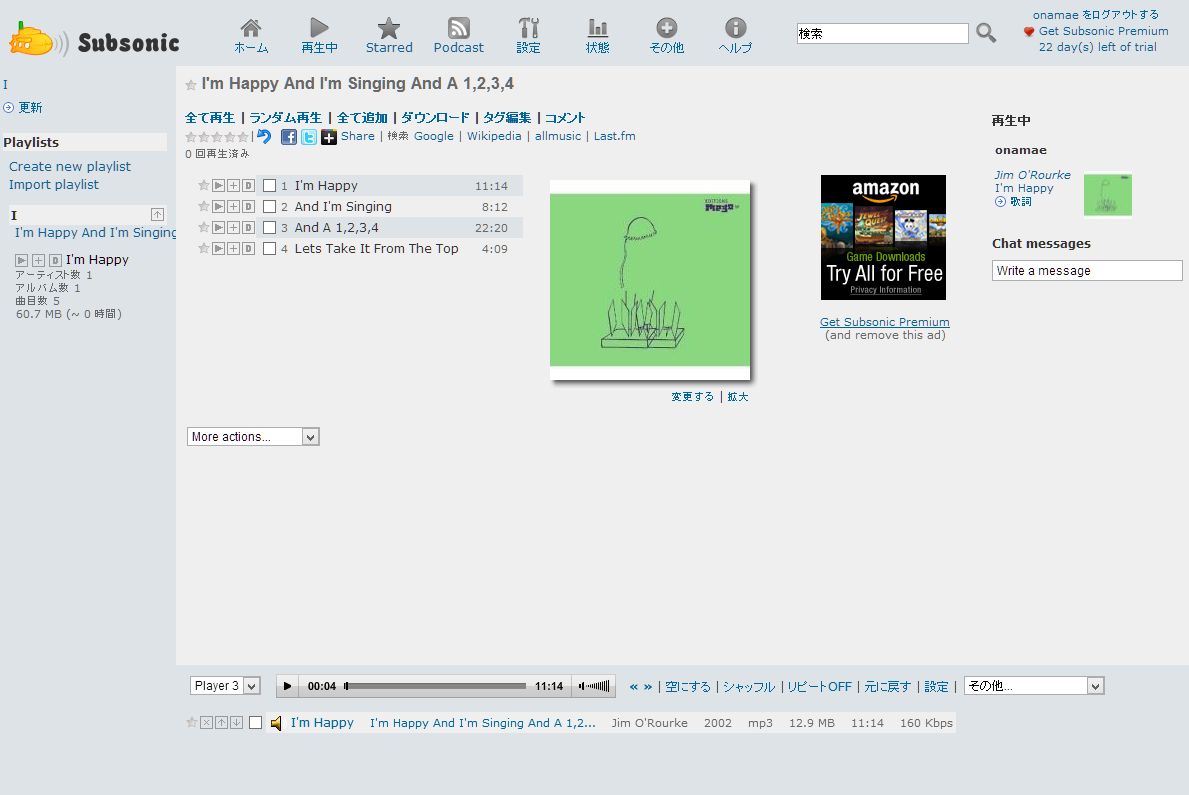The width and height of the screenshot is (1189, 795).
Task: Check the box for track I'm Happy
Action: pos(269,186)
